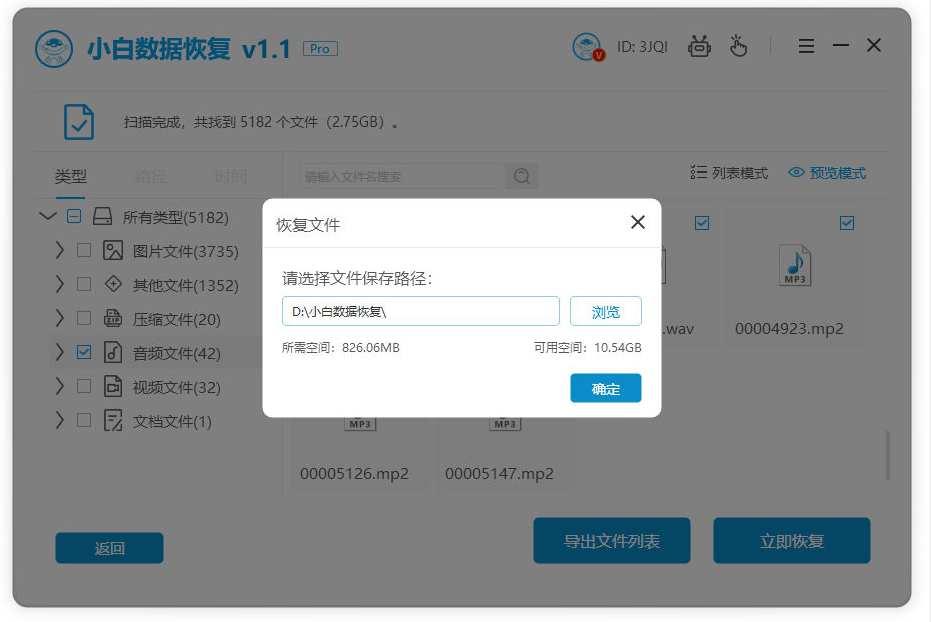The width and height of the screenshot is (931, 622).
Task: Click the music note icon beside 音频文件(42)
Action: (113, 353)
